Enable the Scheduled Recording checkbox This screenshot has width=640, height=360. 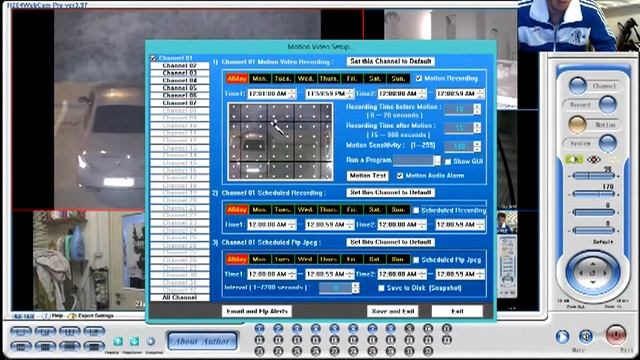(416, 210)
